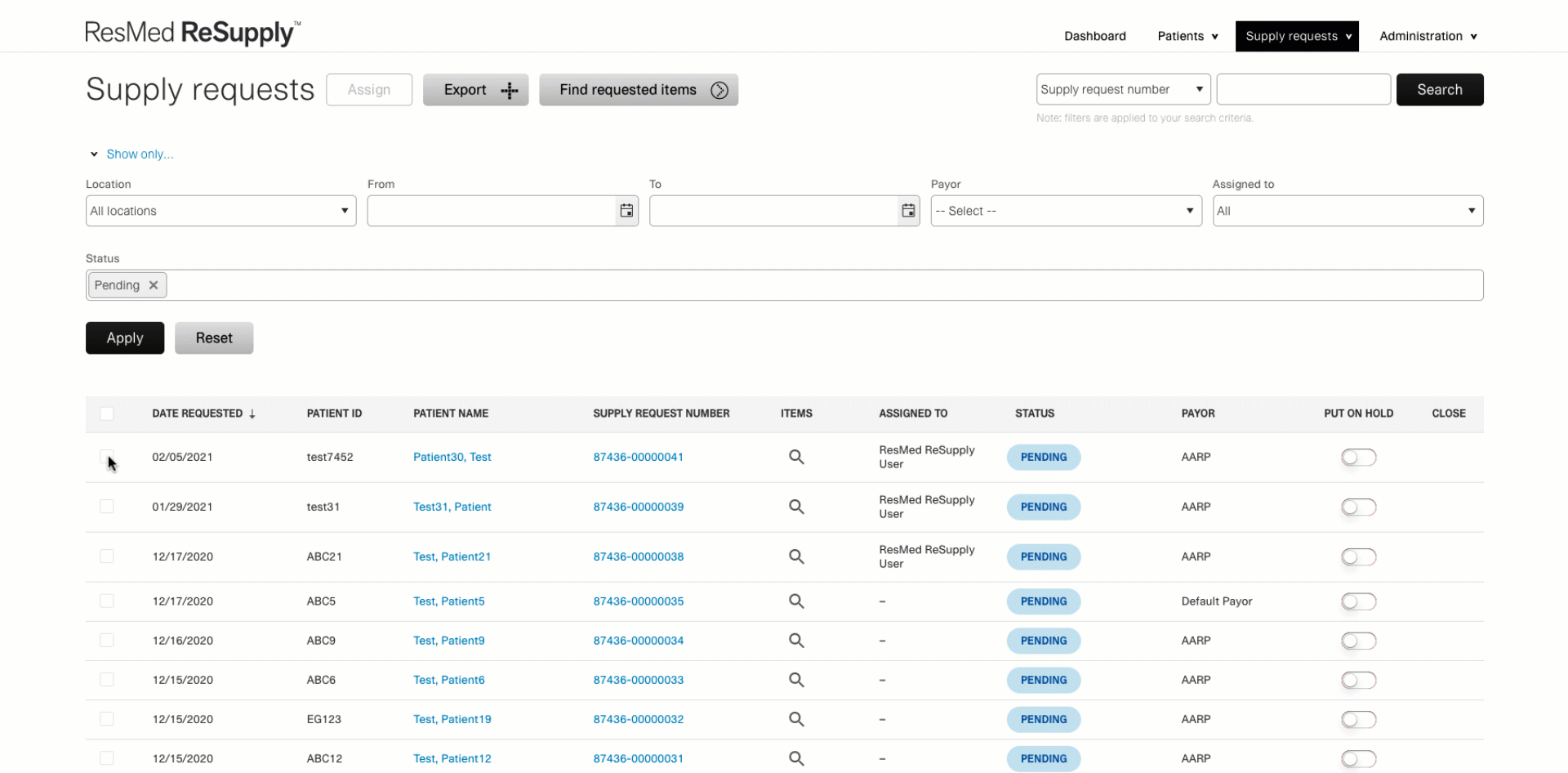Remove the Pending status filter tag
This screenshot has height=773, width=1568.
pyautogui.click(x=153, y=285)
